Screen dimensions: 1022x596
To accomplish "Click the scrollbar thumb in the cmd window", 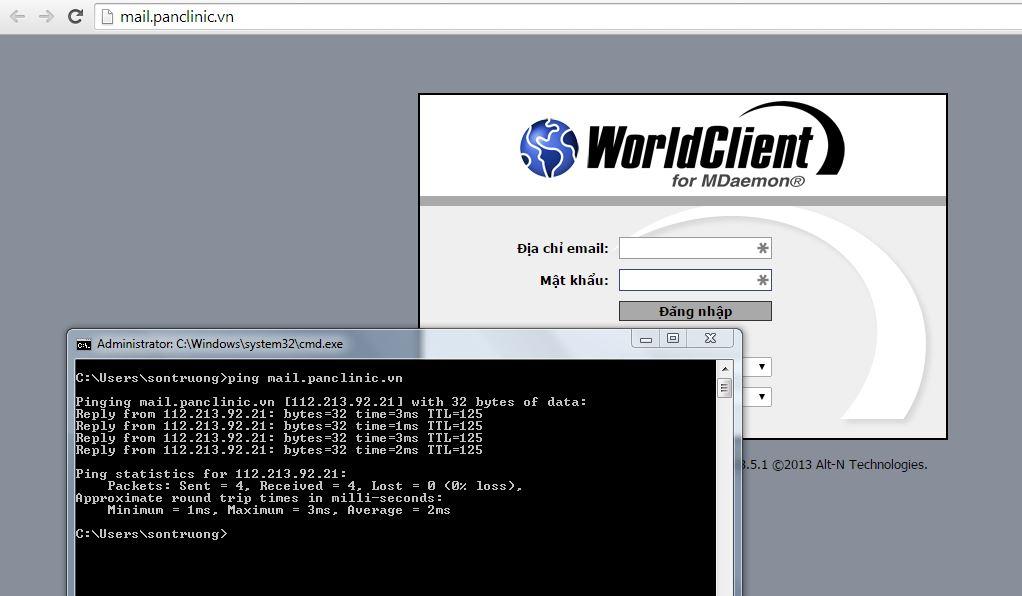I will point(724,388).
